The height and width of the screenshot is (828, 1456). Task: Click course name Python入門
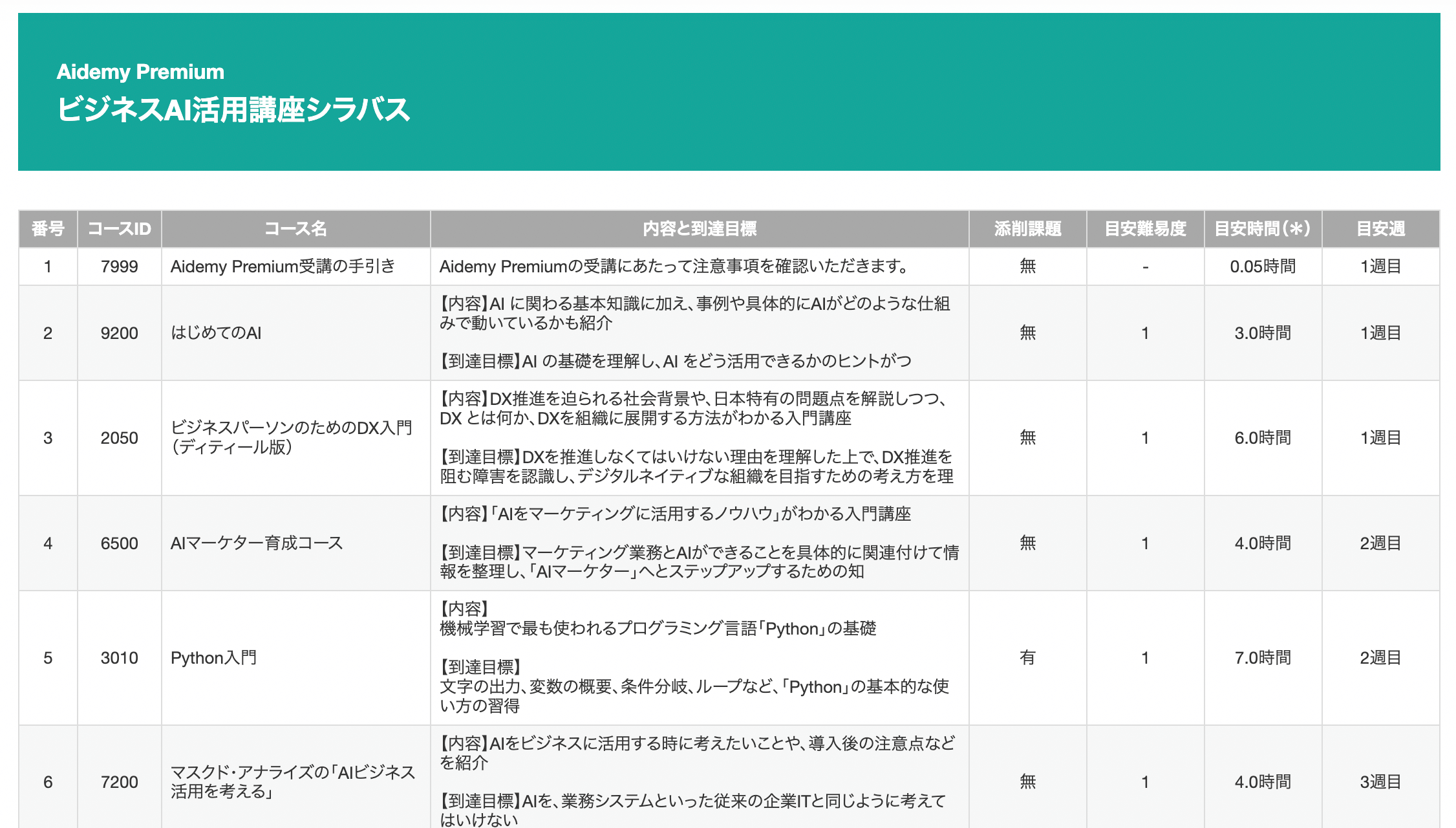pos(213,658)
